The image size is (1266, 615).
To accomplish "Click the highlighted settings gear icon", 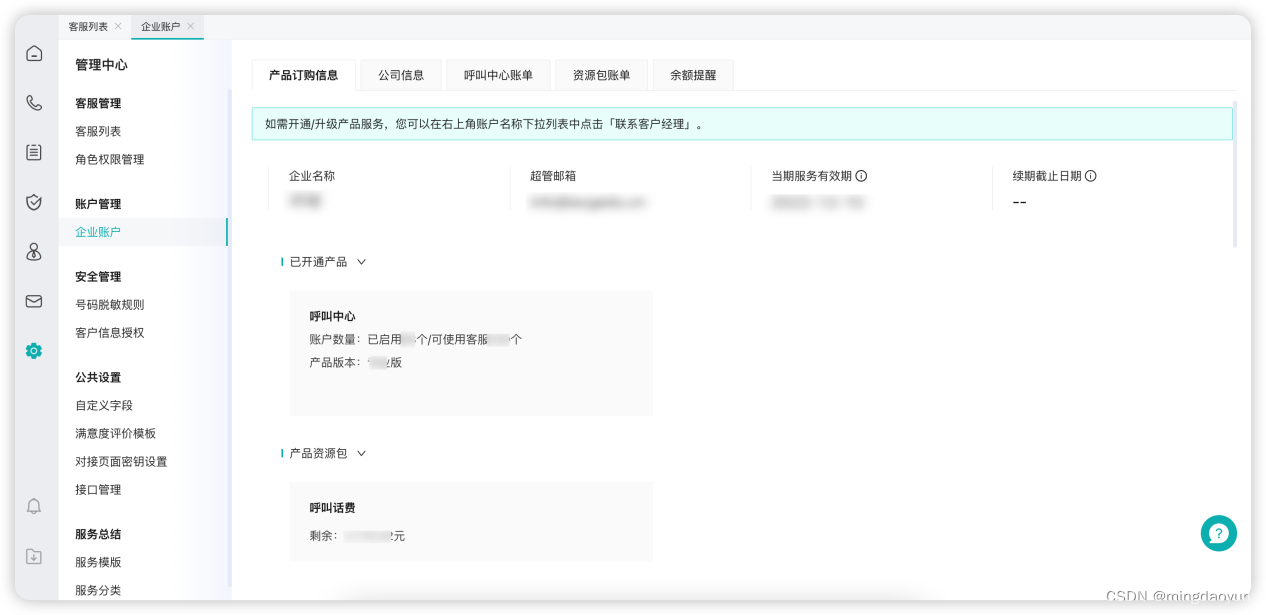I will tap(34, 351).
